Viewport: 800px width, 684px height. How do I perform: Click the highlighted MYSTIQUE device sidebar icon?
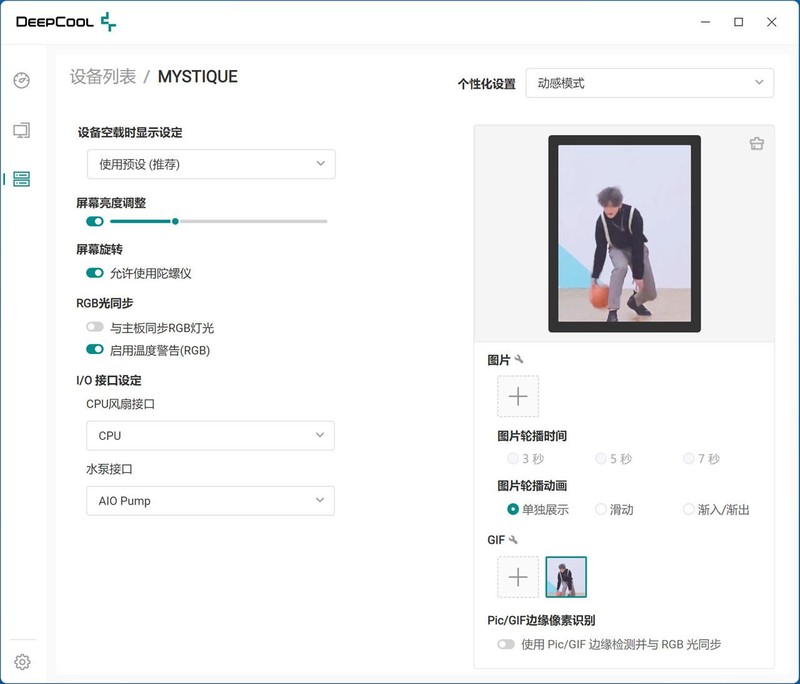(21, 181)
